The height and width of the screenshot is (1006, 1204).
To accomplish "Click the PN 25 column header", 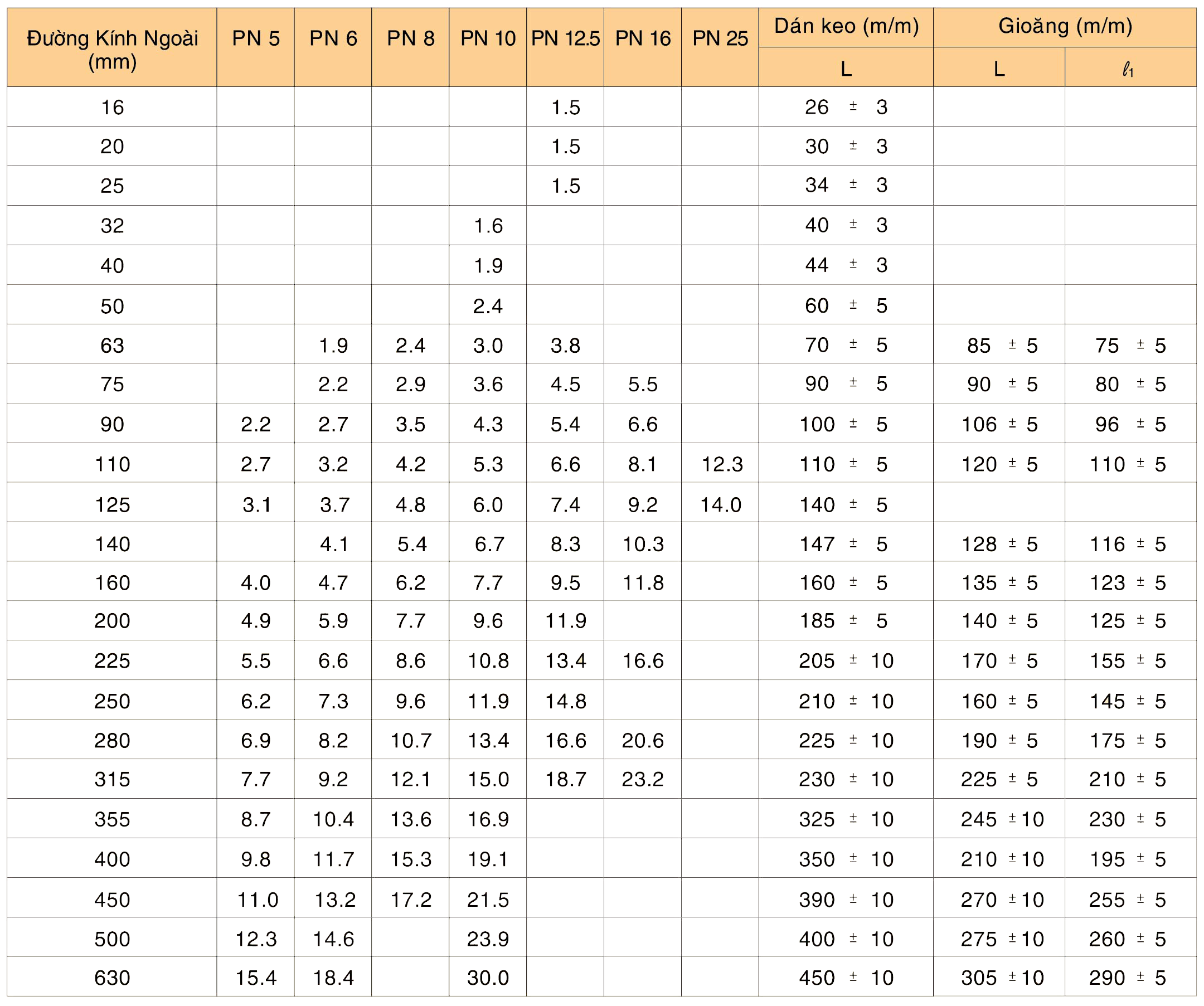I will tap(720, 38).
